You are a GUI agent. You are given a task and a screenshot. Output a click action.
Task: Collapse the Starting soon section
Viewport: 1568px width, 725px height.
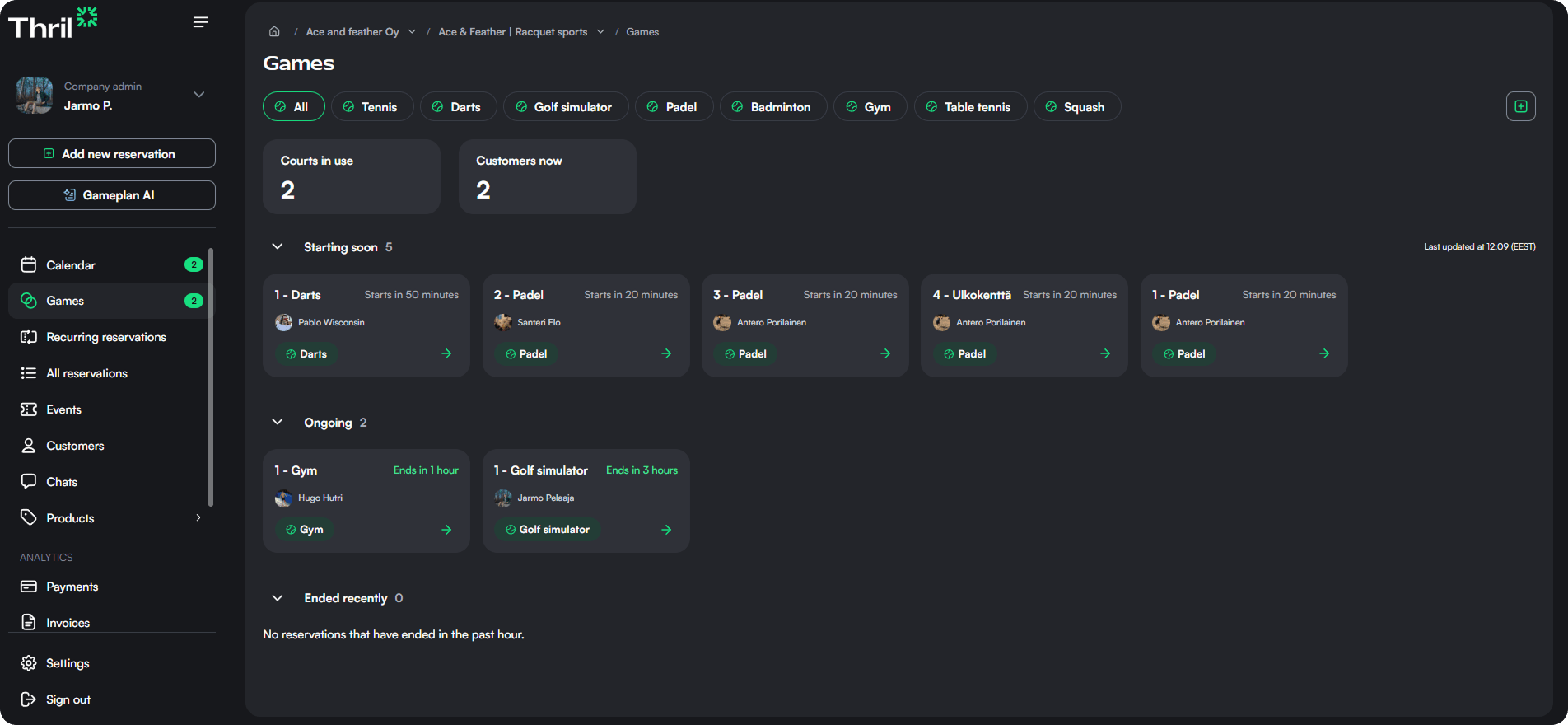tap(278, 247)
